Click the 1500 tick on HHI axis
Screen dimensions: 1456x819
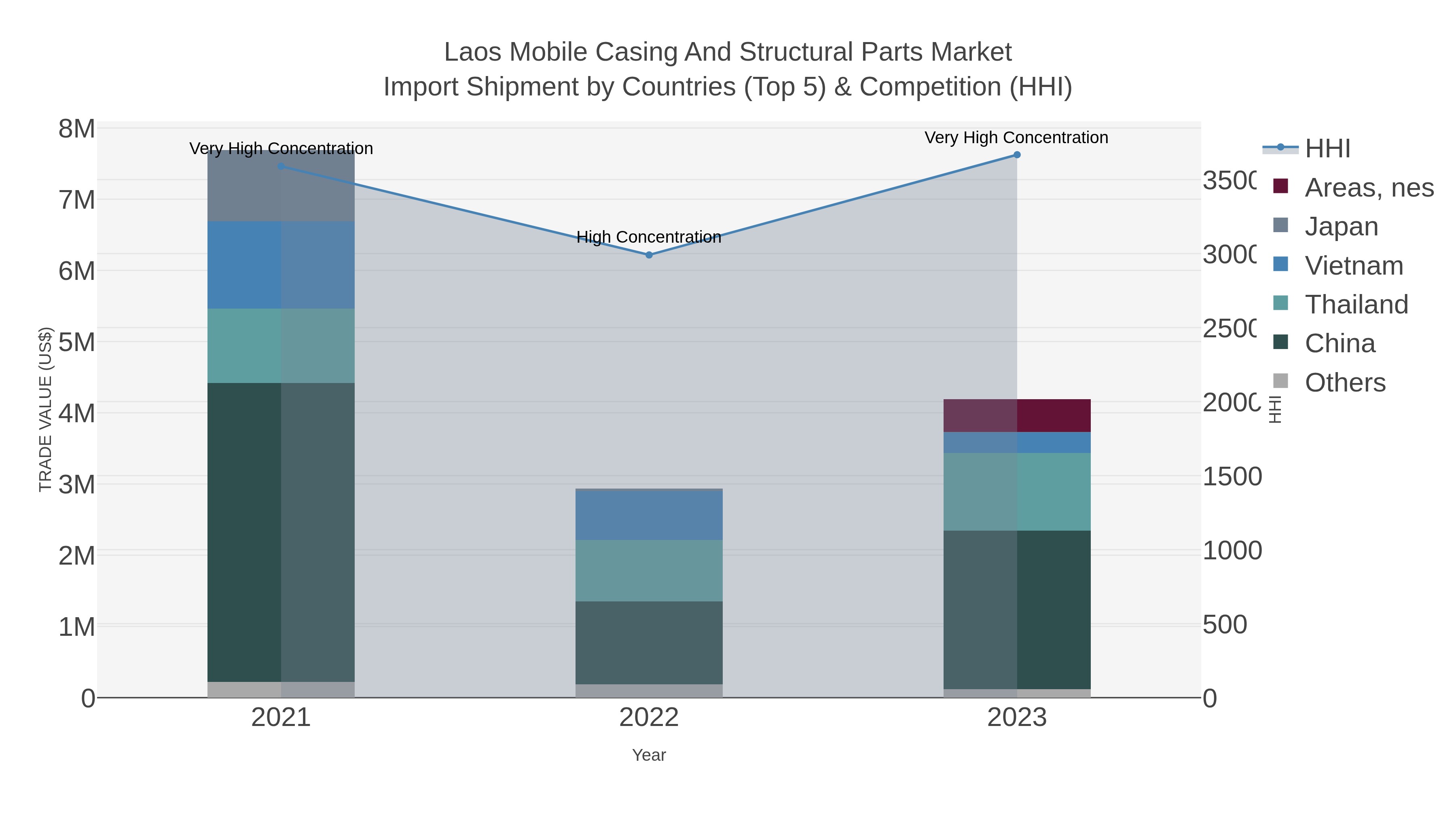(1232, 476)
